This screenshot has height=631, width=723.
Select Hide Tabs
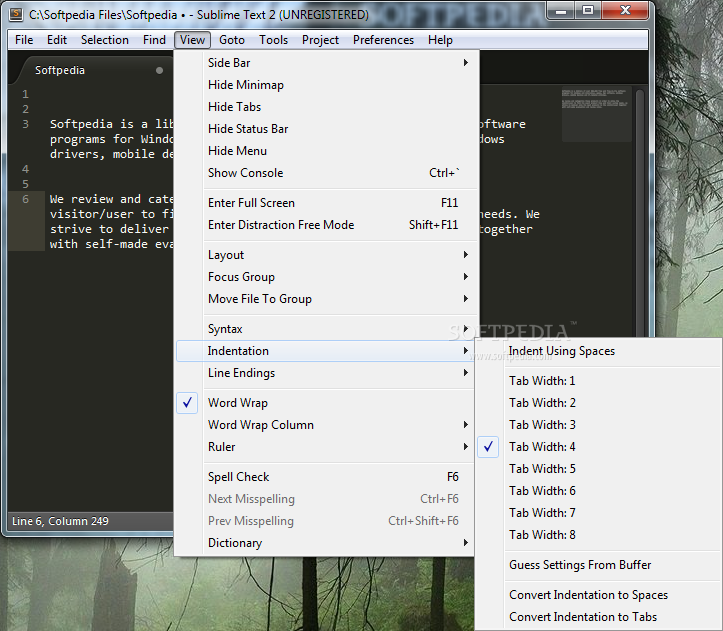coord(326,107)
